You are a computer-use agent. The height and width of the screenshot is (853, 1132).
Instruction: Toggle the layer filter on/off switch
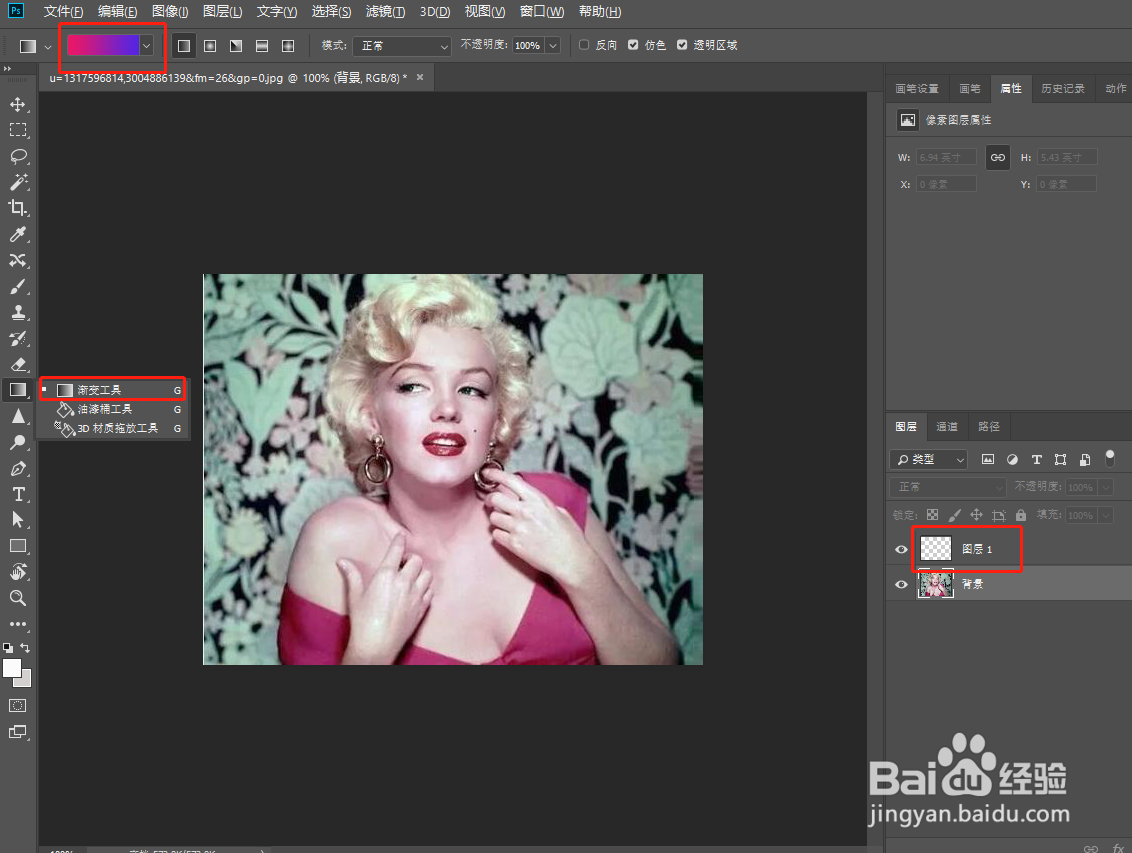[1110, 458]
